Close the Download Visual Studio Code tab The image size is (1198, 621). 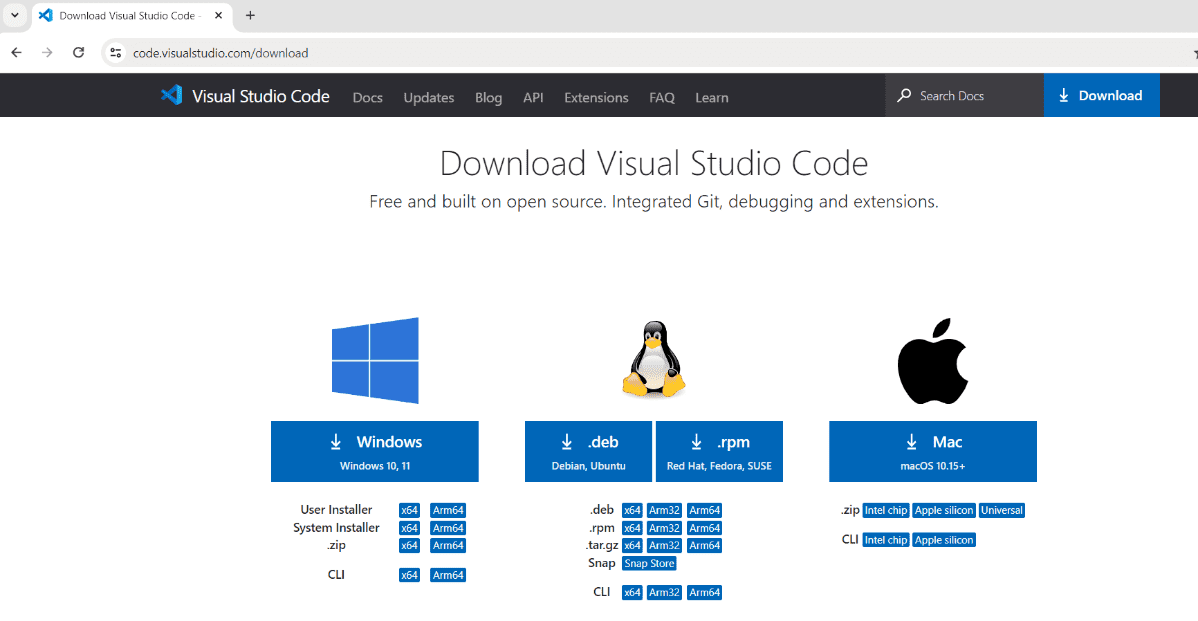(x=219, y=15)
